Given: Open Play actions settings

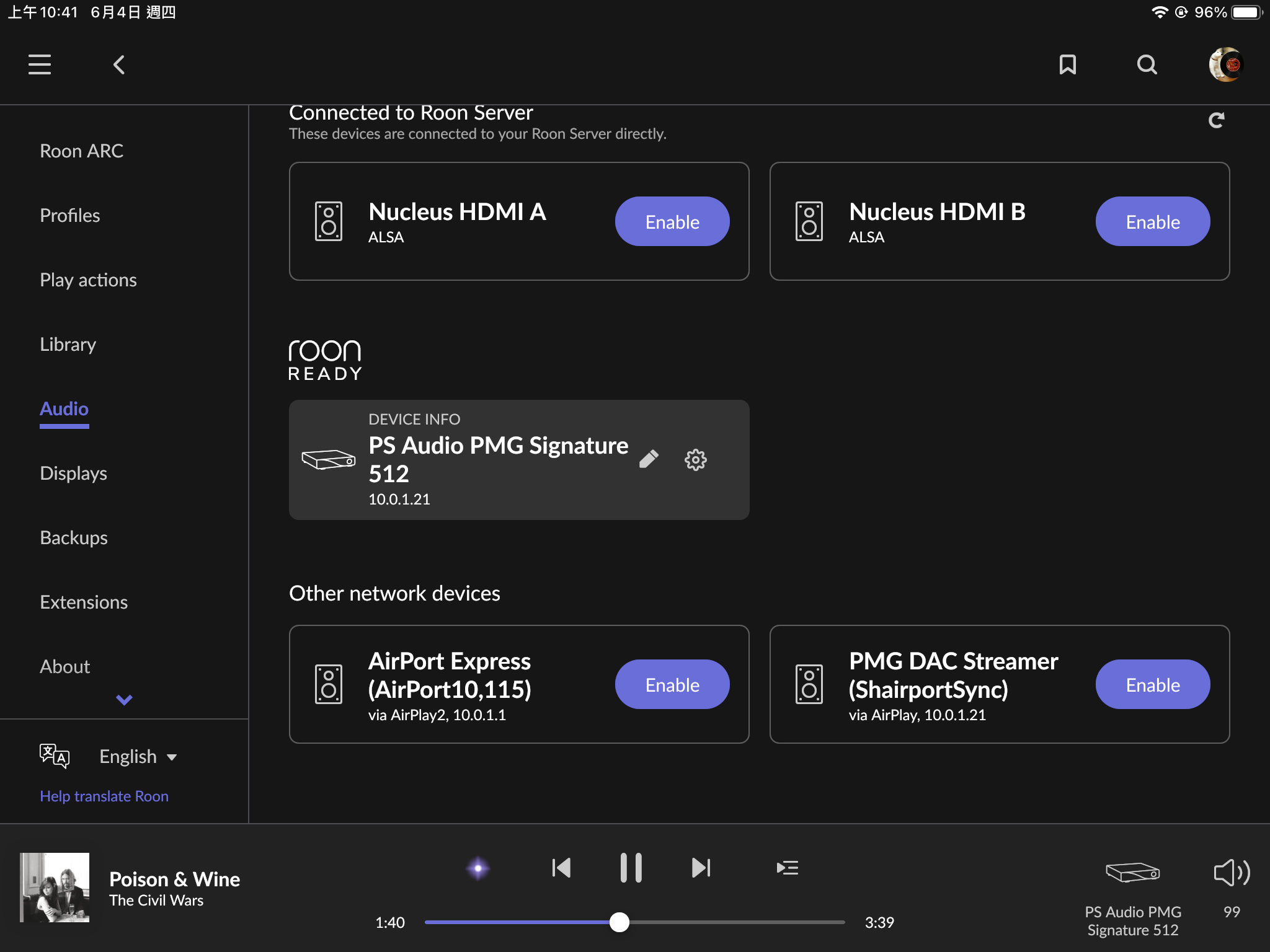Looking at the screenshot, I should pos(89,280).
